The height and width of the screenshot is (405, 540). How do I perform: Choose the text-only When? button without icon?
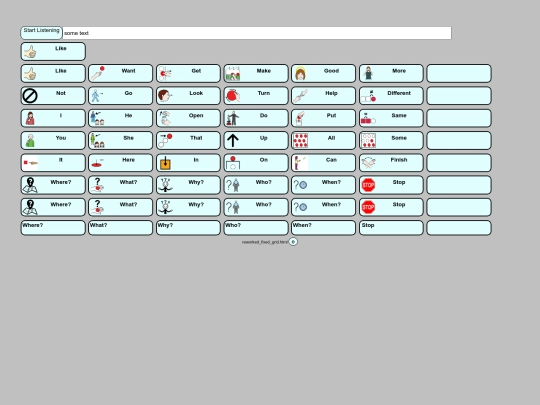coord(323,228)
